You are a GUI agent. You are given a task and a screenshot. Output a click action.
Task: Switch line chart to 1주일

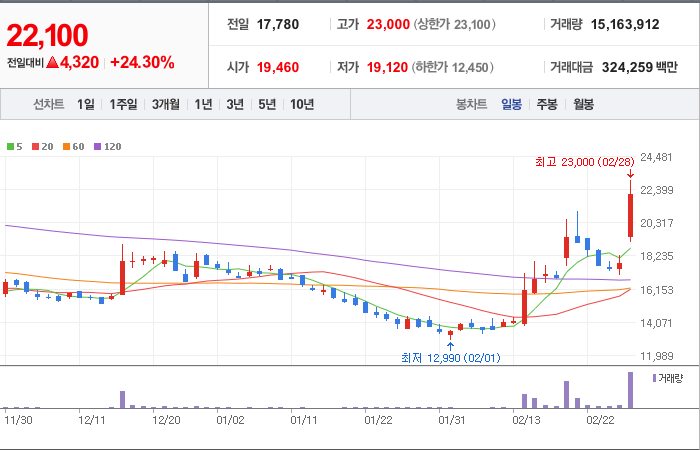[x=123, y=104]
